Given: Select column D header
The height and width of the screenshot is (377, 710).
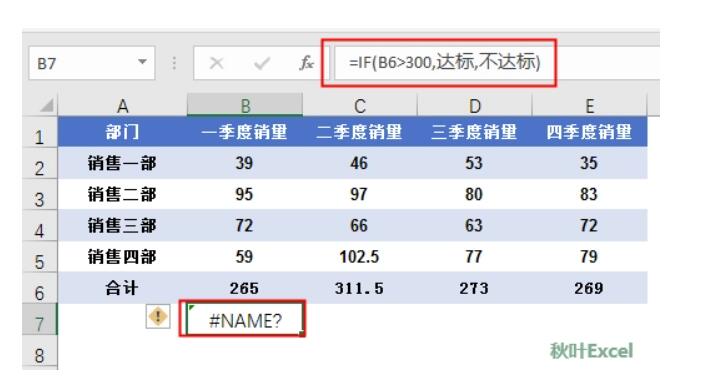Looking at the screenshot, I should coord(474,105).
